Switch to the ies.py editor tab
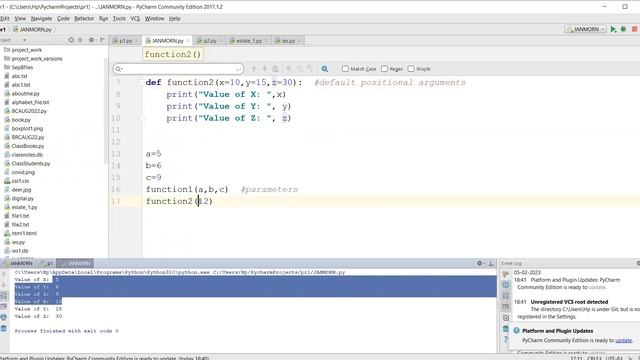The height and width of the screenshot is (360, 640). (287, 41)
